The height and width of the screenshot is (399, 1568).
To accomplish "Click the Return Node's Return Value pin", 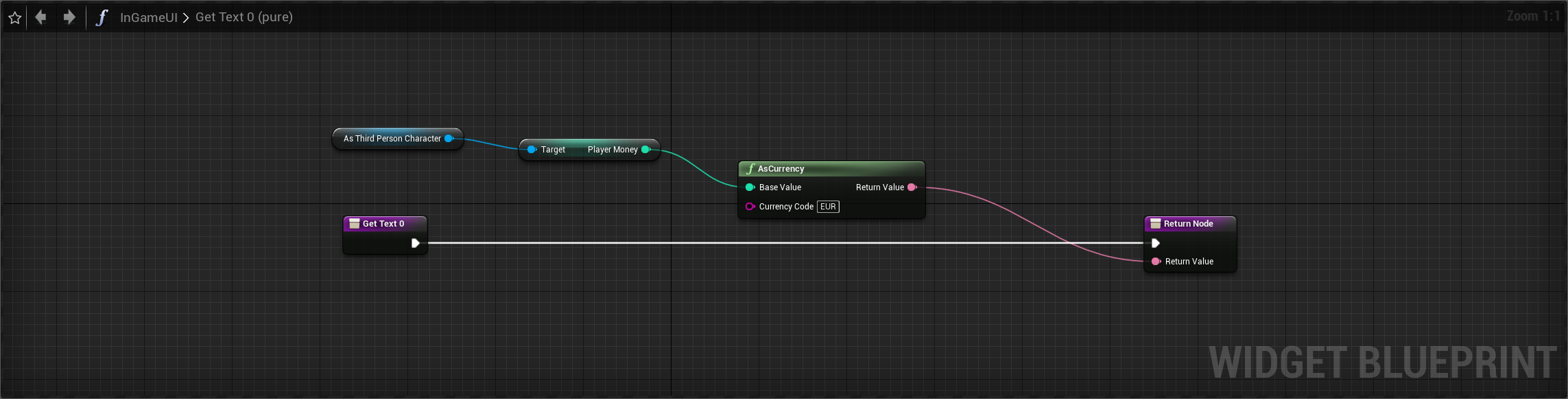I will [1156, 262].
